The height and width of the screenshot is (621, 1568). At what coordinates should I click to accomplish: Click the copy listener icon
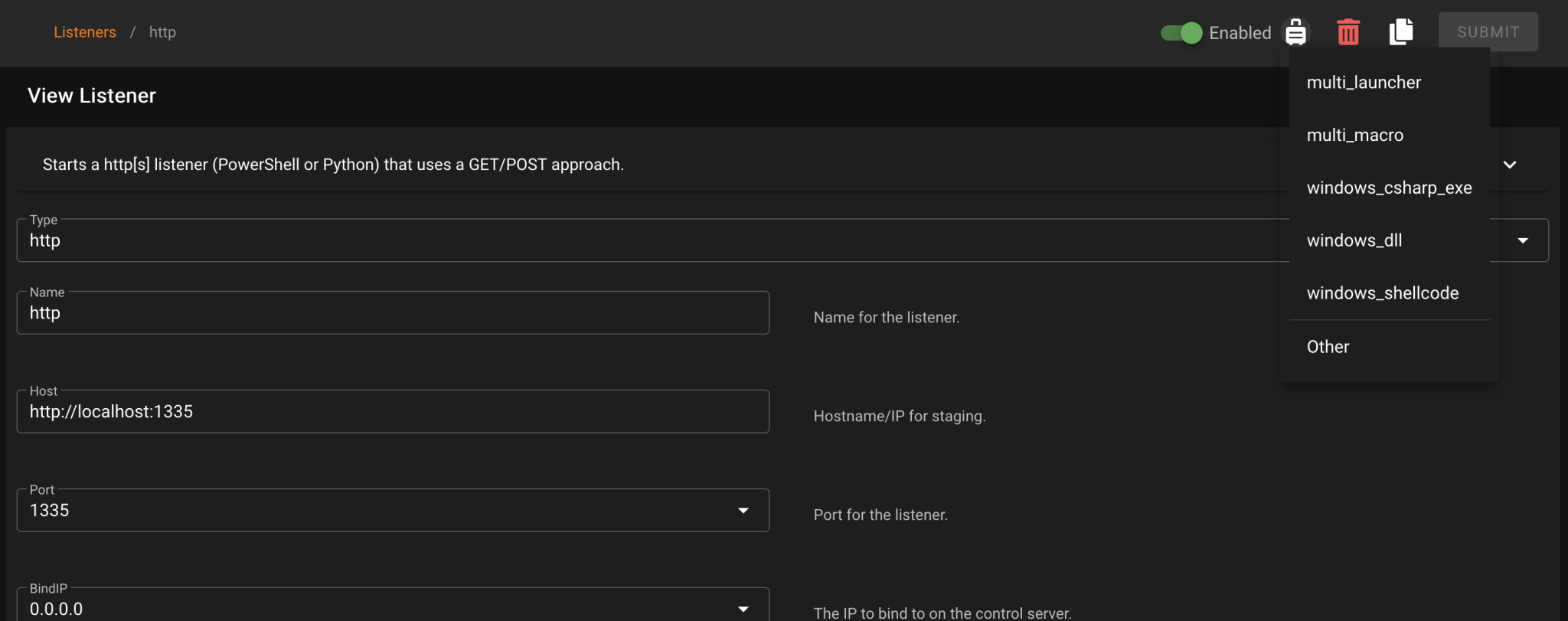pyautogui.click(x=1401, y=32)
